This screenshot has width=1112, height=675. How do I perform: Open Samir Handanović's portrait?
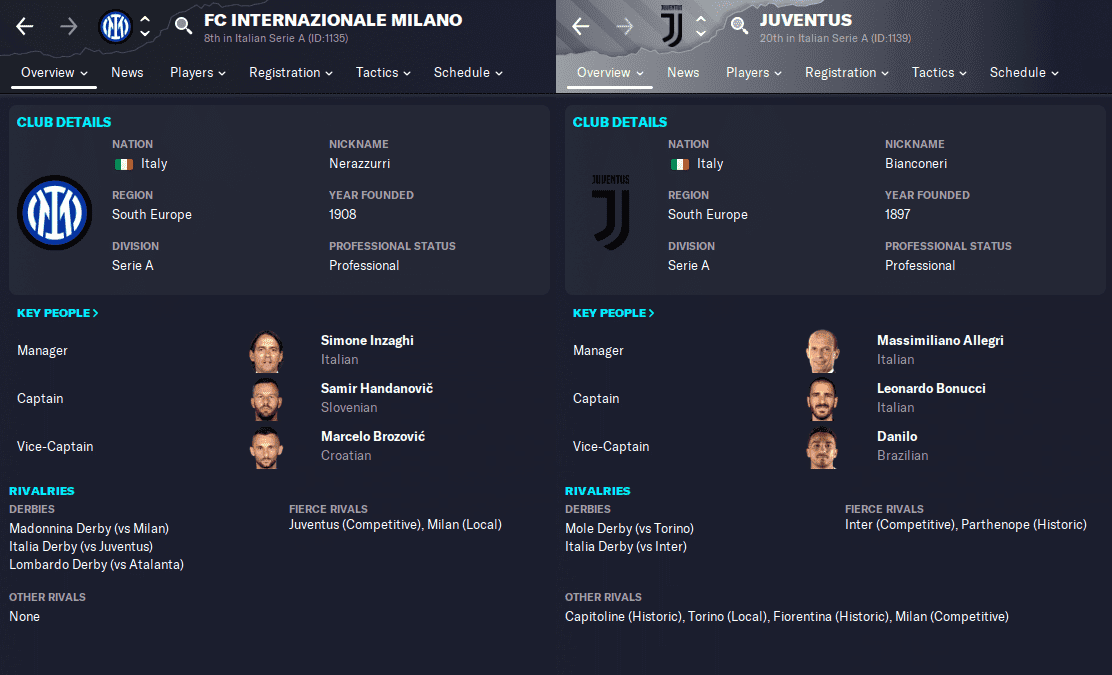(x=267, y=399)
